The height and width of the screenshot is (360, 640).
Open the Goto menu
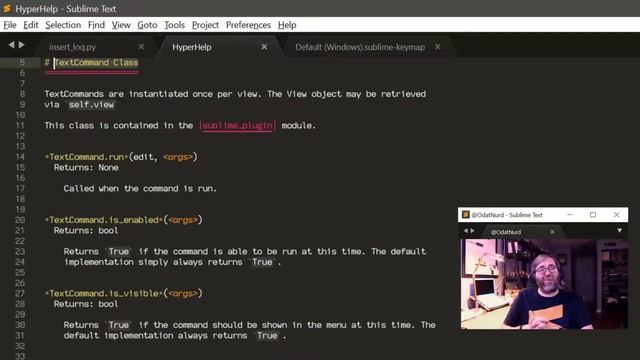(147, 25)
